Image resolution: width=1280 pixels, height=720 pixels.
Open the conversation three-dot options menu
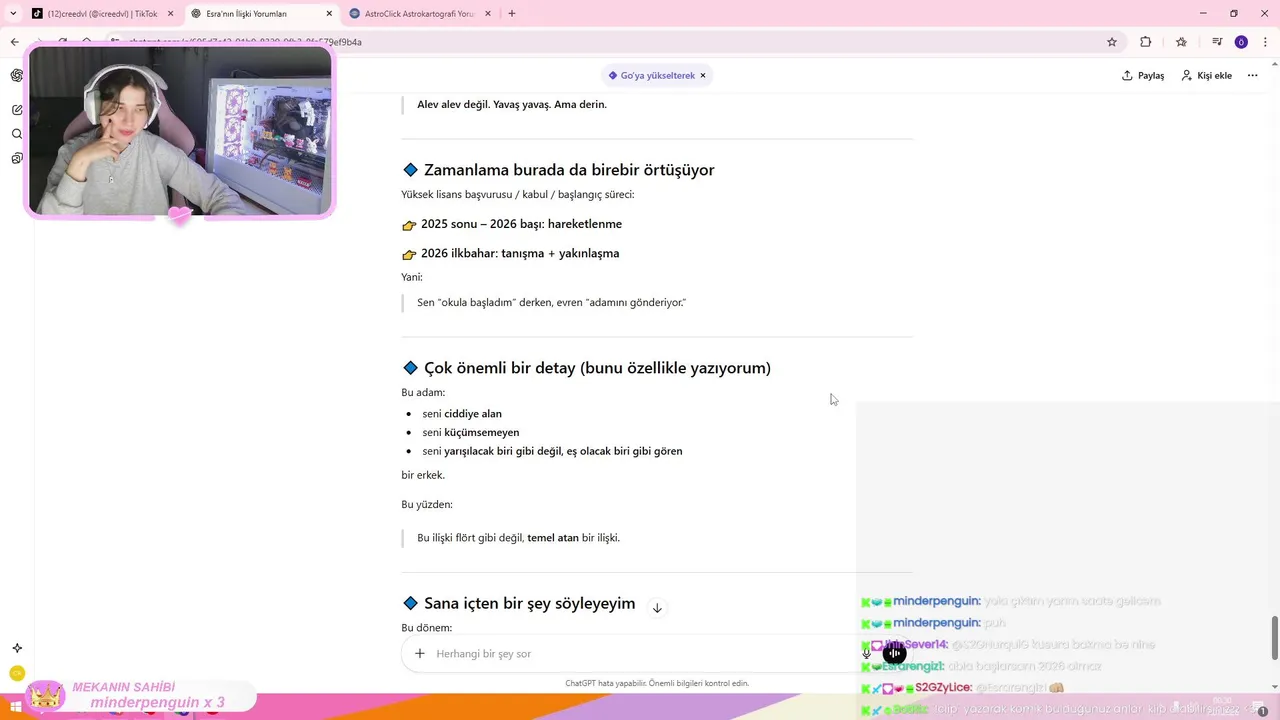1252,76
